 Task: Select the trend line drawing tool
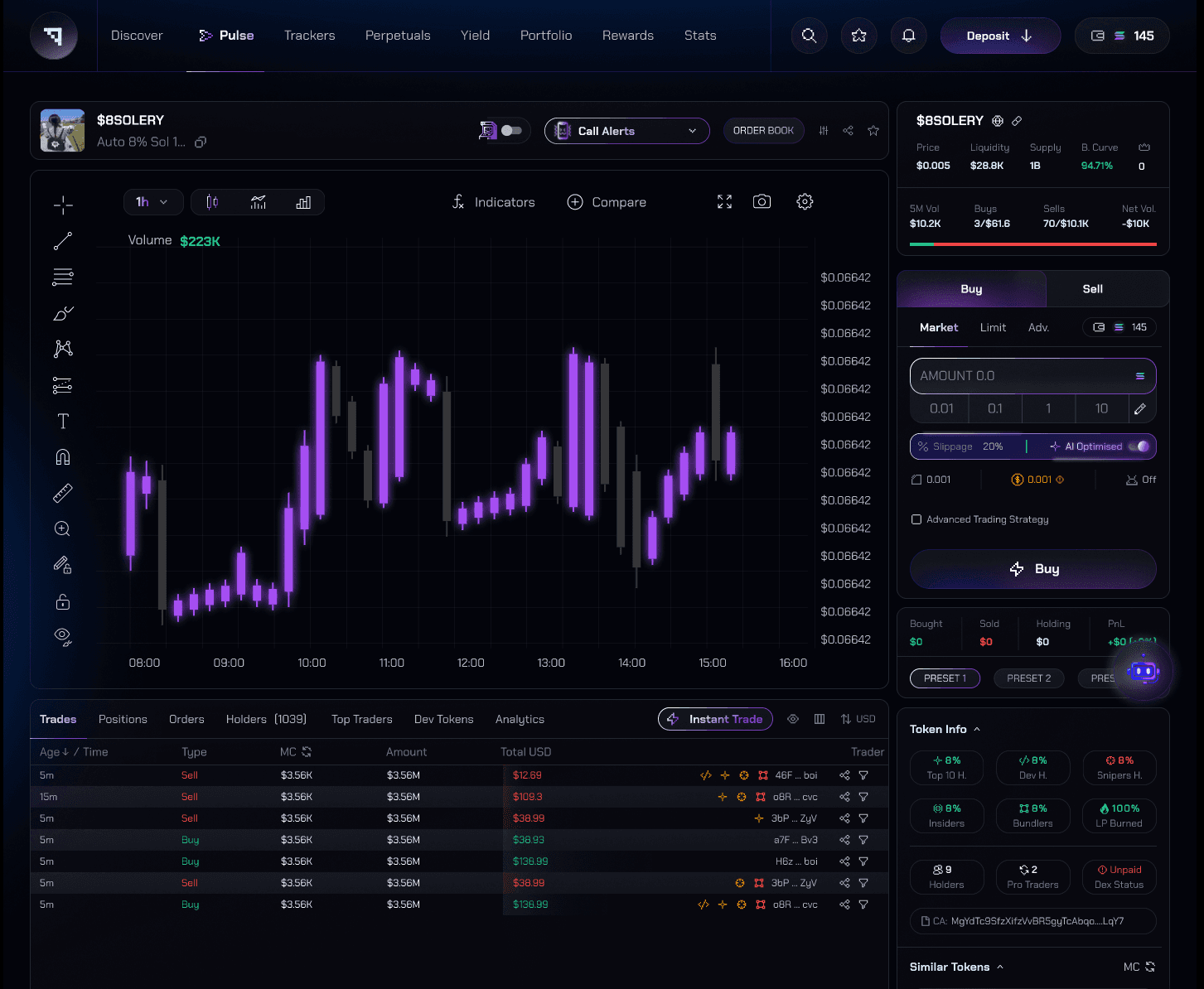point(62,240)
